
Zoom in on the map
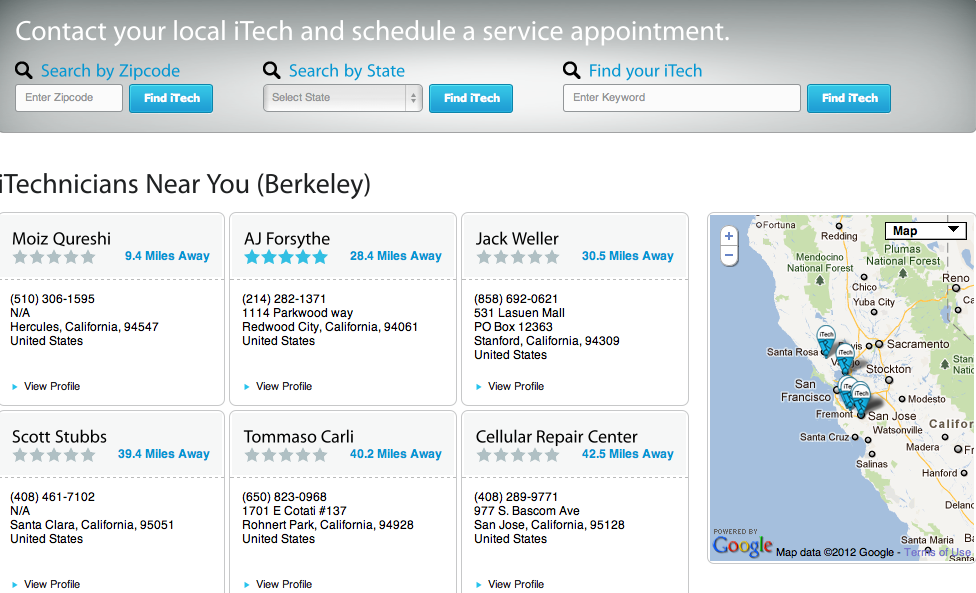pos(729,237)
